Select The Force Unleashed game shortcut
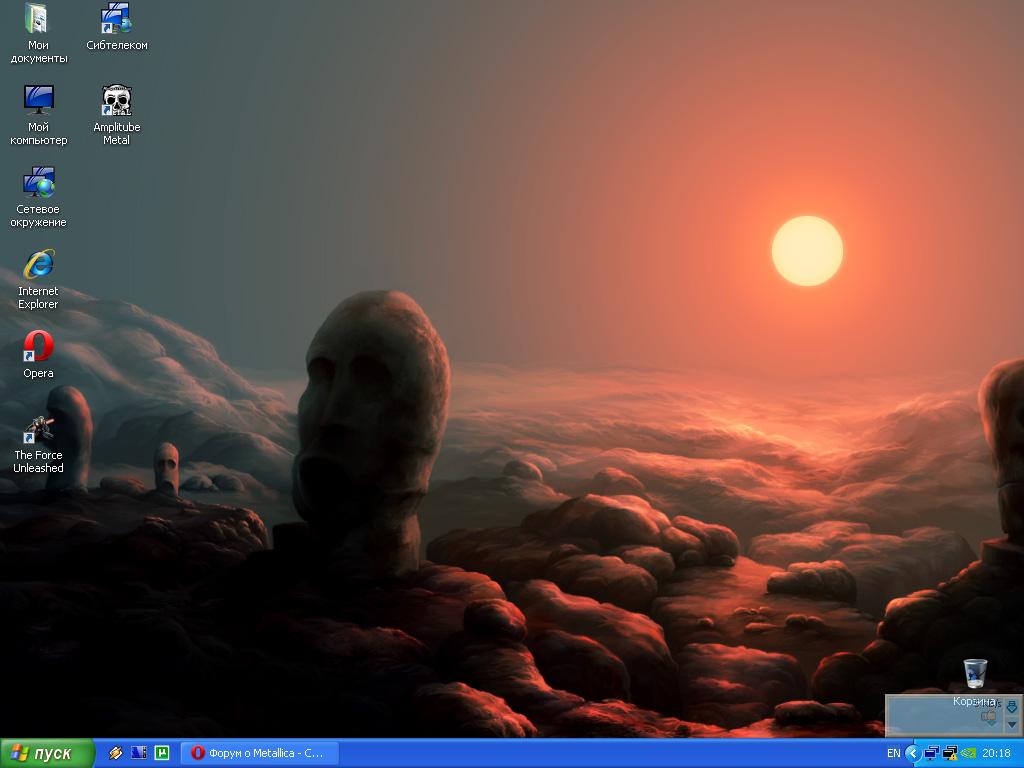This screenshot has width=1024, height=768. pos(38,430)
